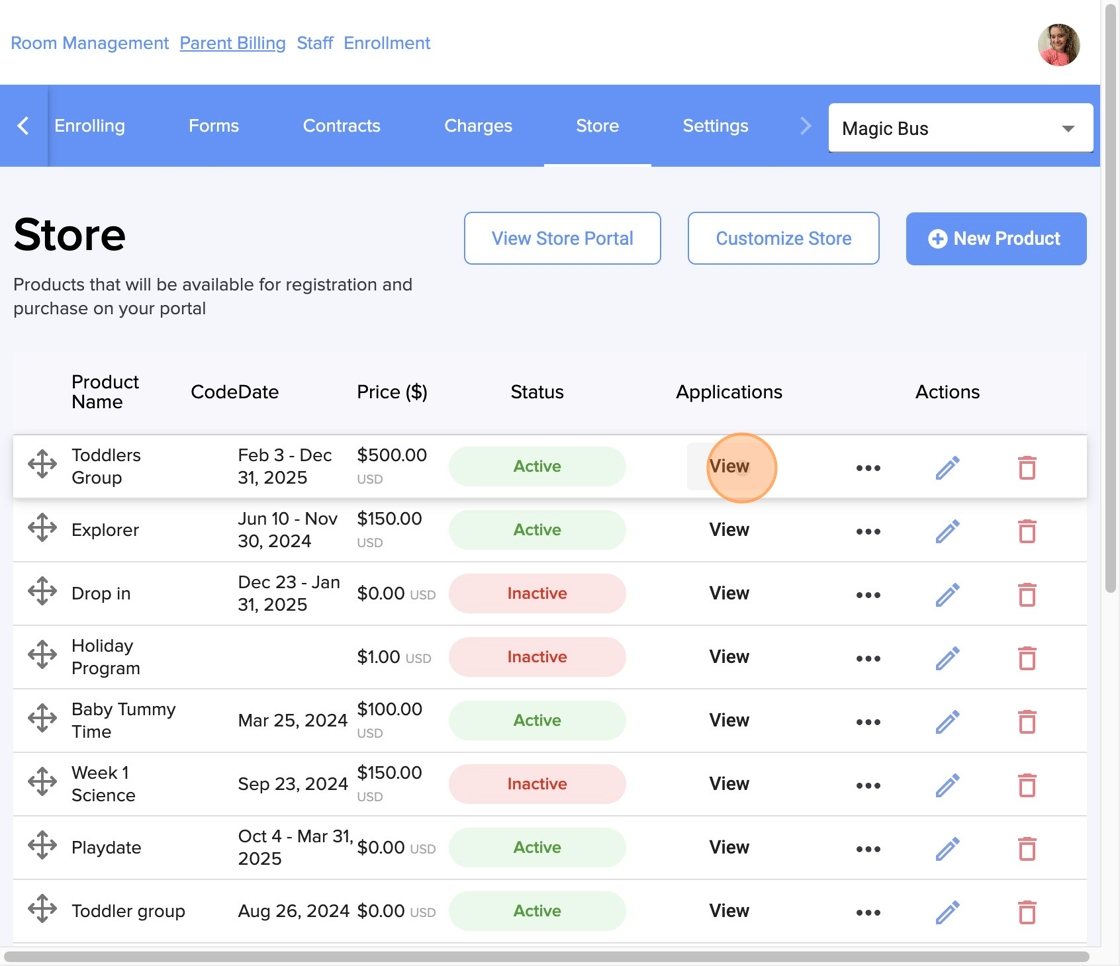This screenshot has width=1120, height=966.
Task: Grab the move handle for Drop in
Action: tap(42, 591)
